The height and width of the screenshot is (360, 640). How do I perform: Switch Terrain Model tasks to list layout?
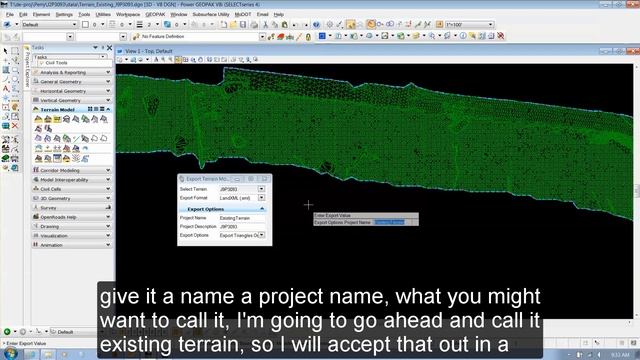click(x=102, y=109)
